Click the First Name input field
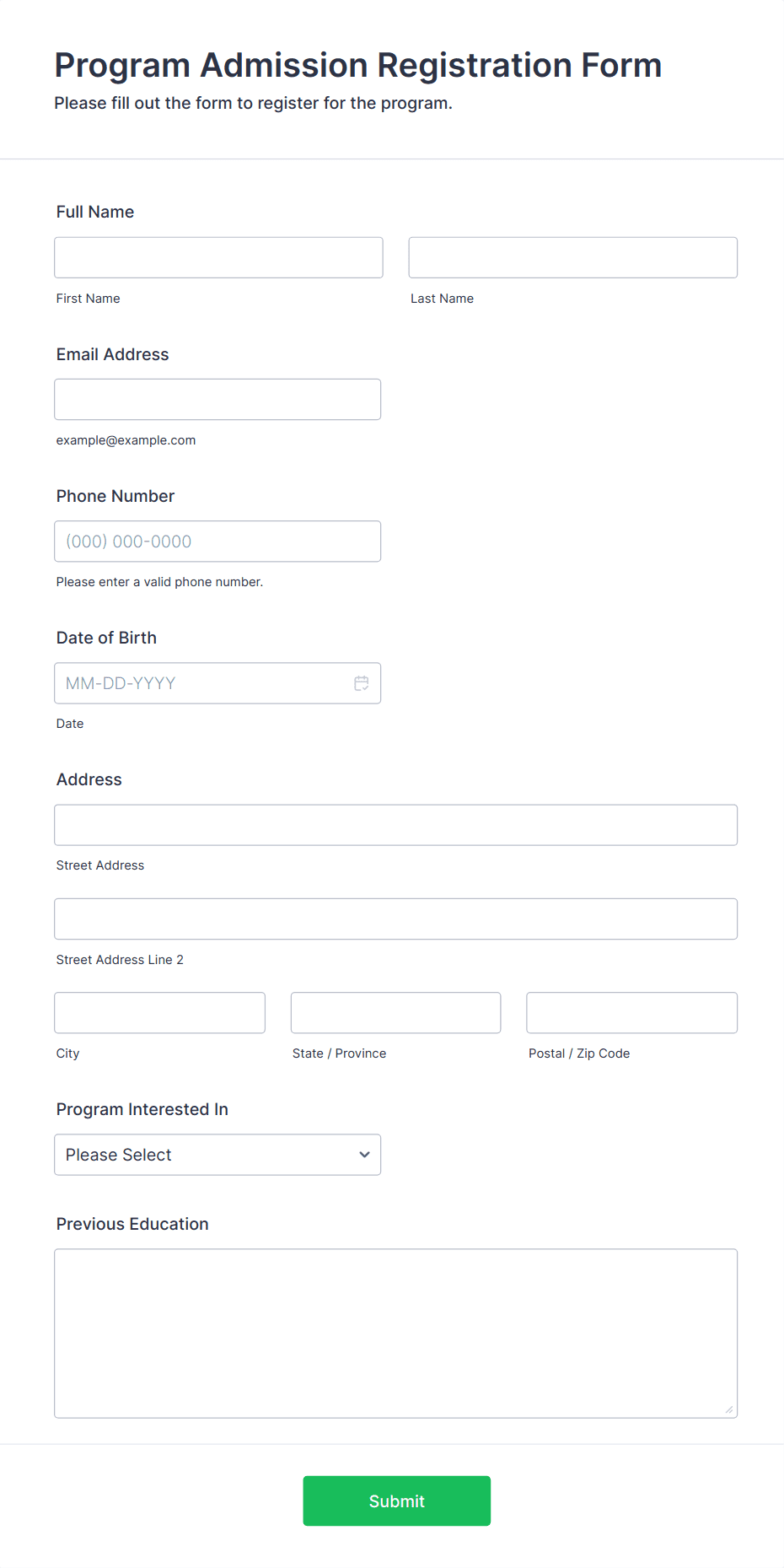The image size is (784, 1568). coord(218,257)
